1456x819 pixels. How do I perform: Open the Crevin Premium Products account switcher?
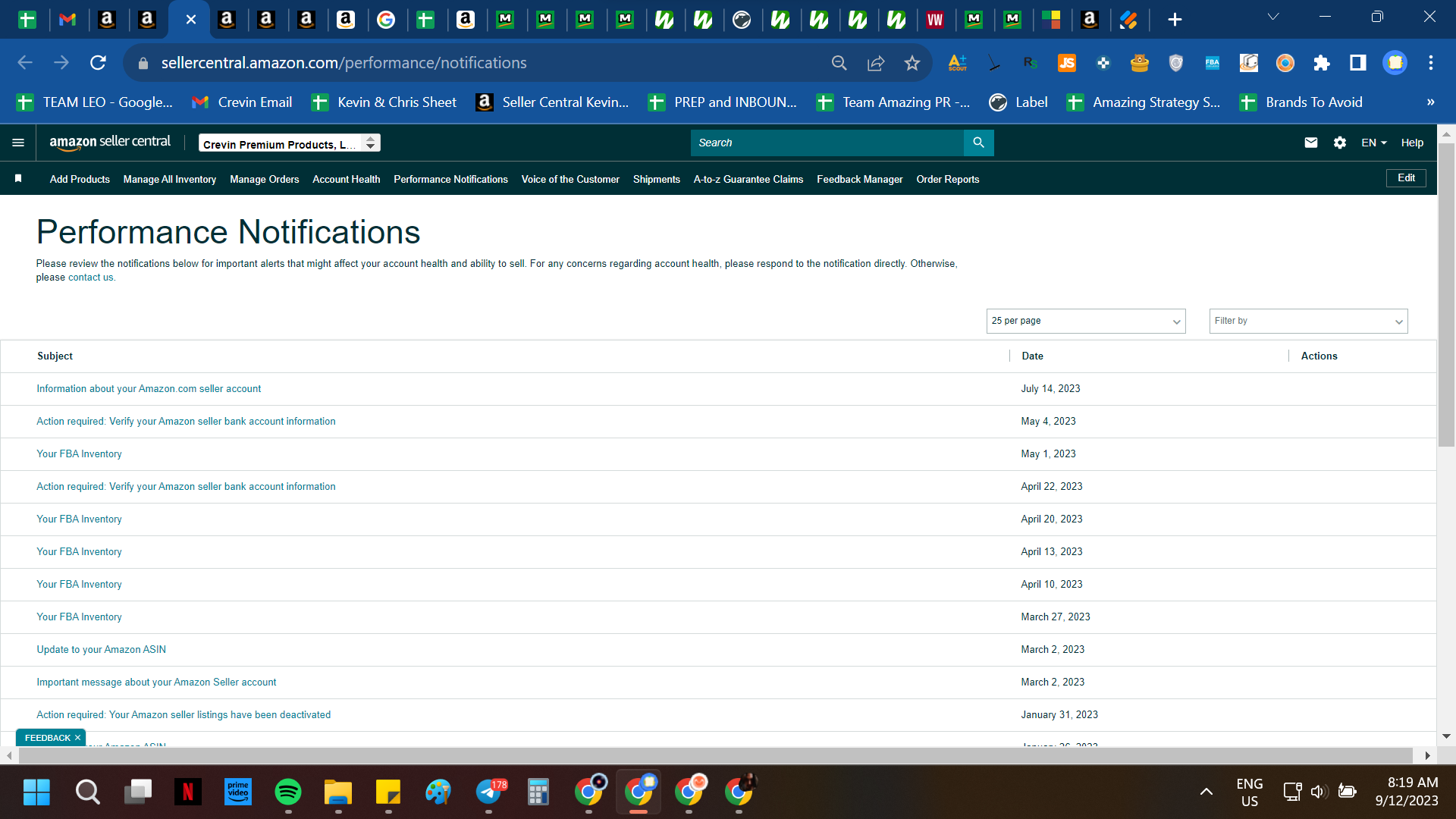(290, 143)
